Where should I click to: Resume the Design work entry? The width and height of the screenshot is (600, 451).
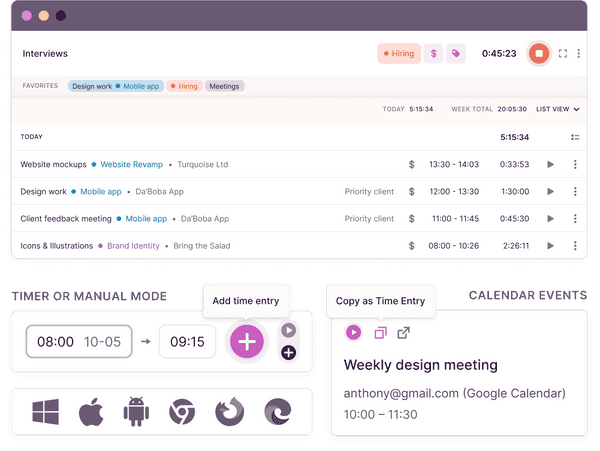click(x=551, y=191)
